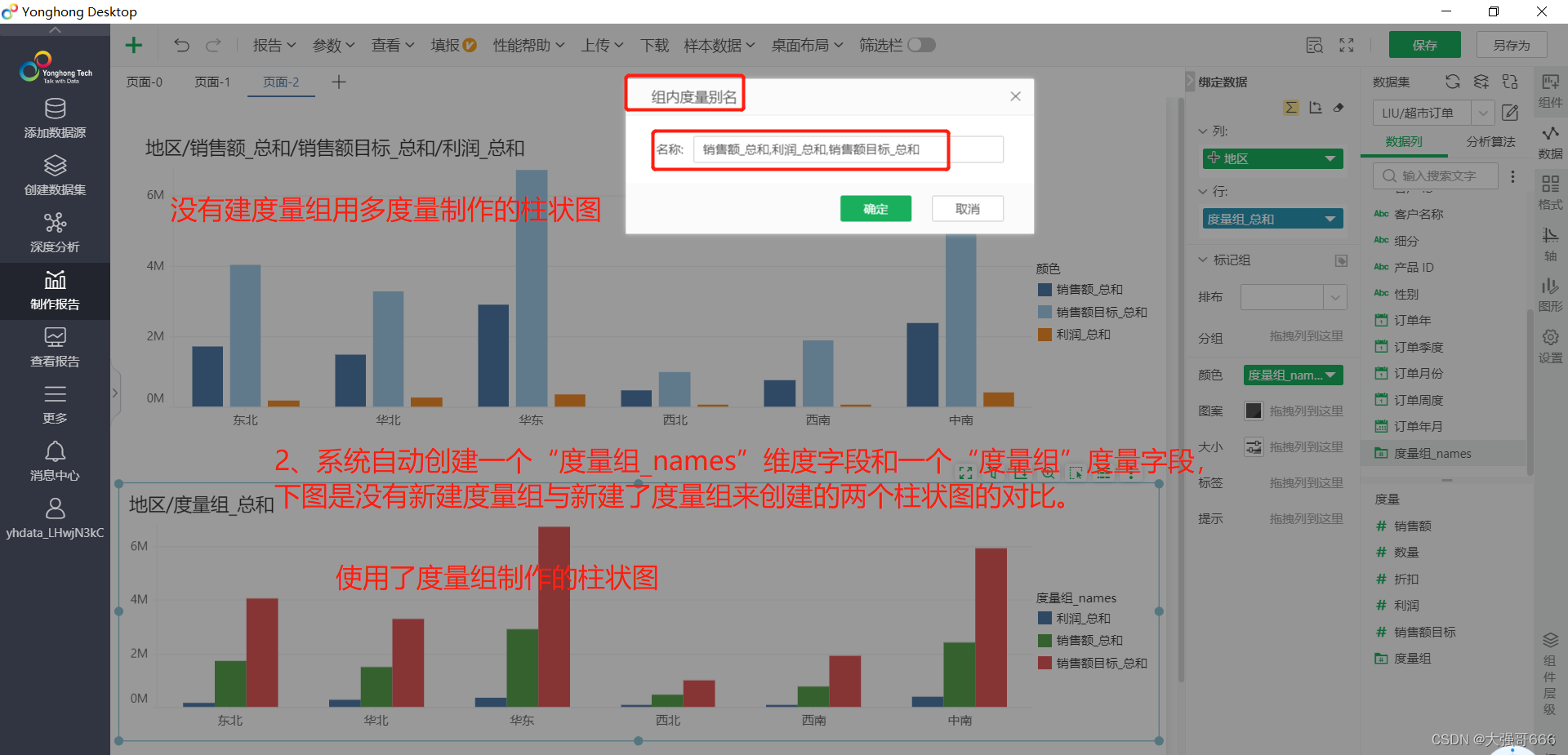Click the eraser clear bindings icon
This screenshot has height=755, width=1568.
coord(1339,108)
